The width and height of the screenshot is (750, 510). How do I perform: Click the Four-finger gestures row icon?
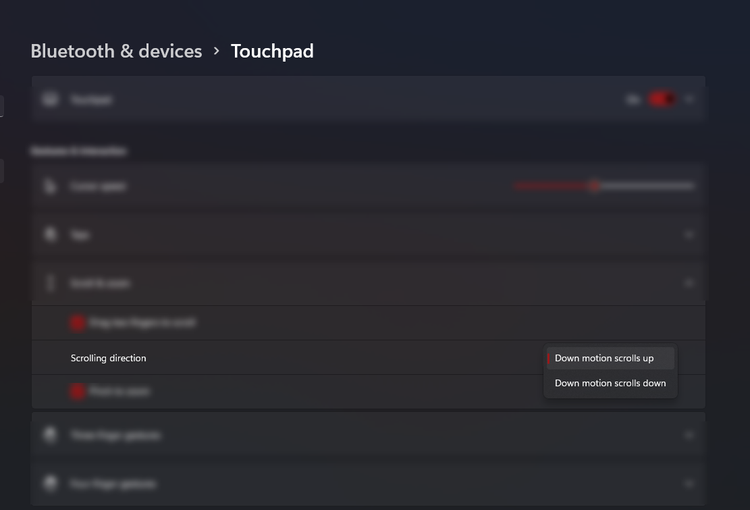point(50,483)
